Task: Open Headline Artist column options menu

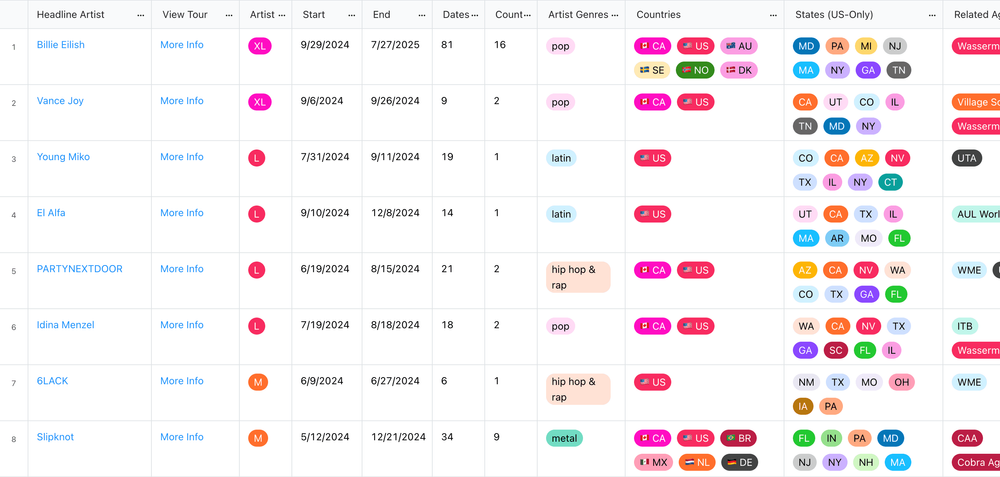Action: click(x=140, y=15)
